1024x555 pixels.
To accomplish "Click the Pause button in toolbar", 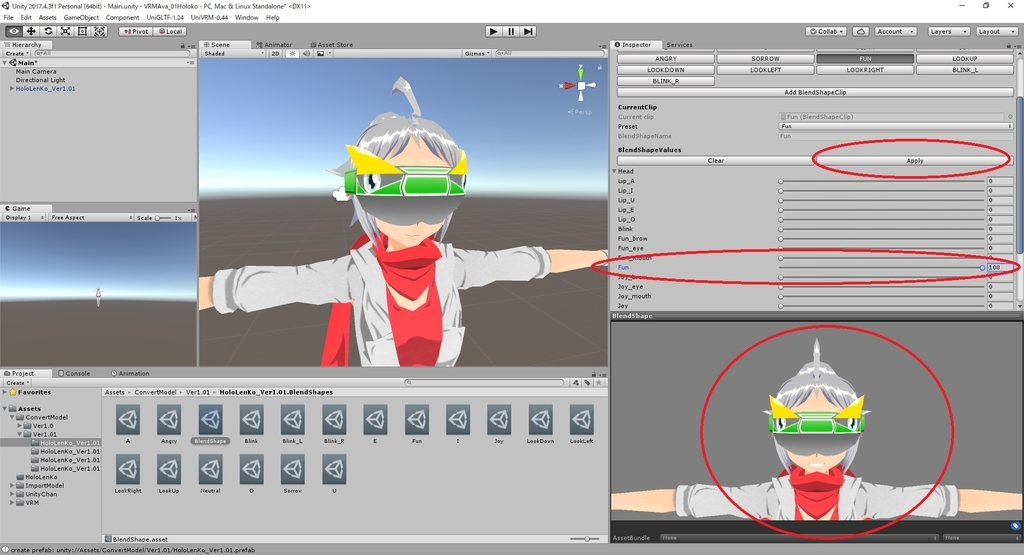I will [x=511, y=31].
